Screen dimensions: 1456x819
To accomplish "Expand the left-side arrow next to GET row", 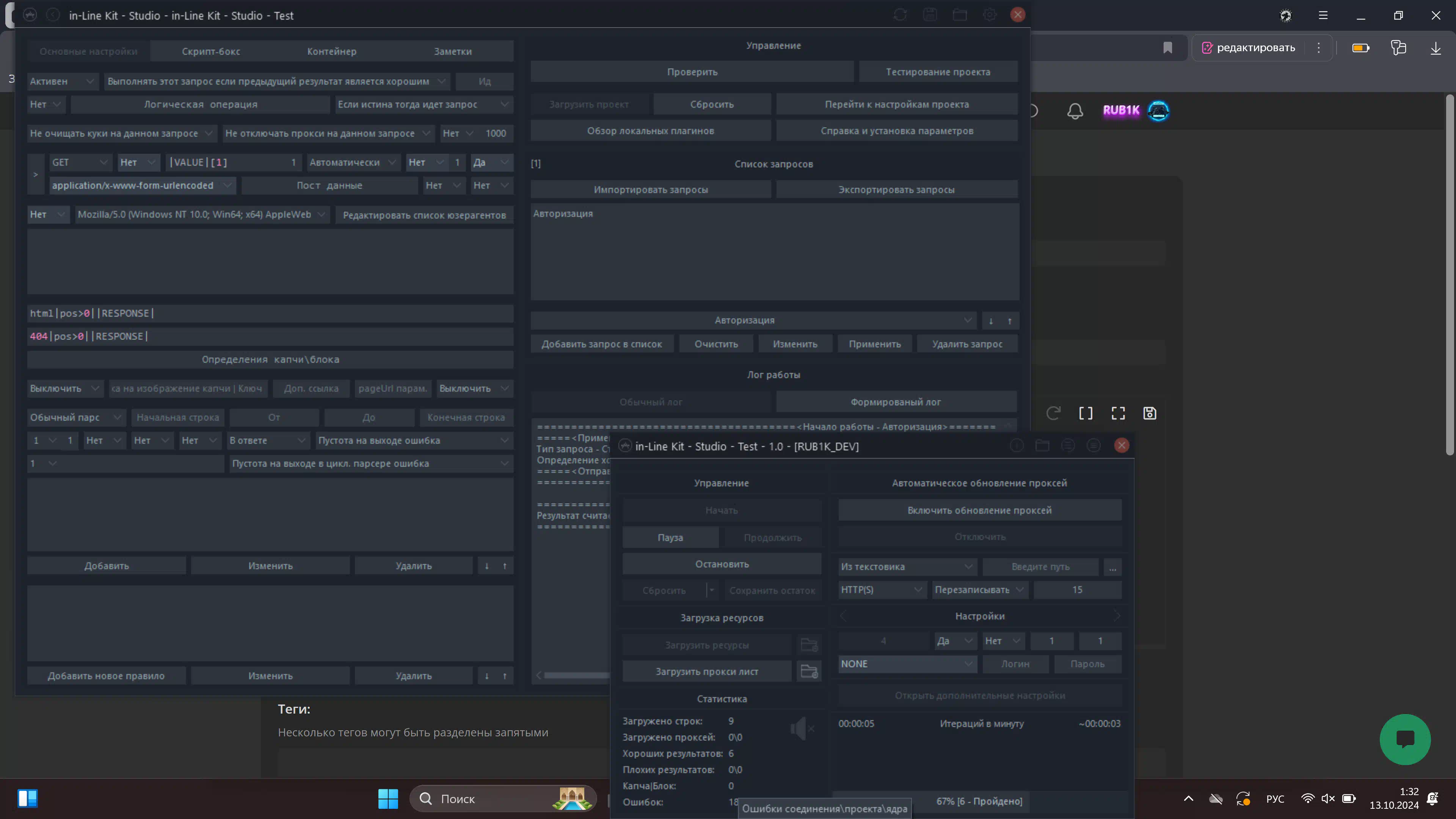I will pos(36,174).
